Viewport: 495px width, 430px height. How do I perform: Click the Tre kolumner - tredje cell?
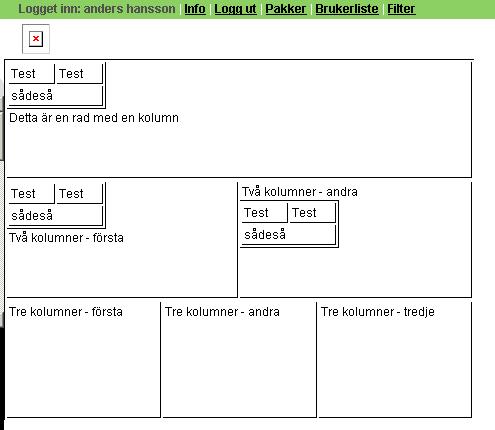coord(395,360)
